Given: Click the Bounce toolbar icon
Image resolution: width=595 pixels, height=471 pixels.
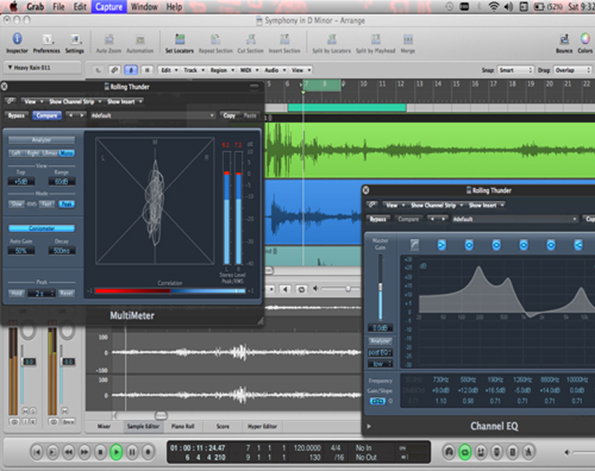Looking at the screenshot, I should (564, 39).
